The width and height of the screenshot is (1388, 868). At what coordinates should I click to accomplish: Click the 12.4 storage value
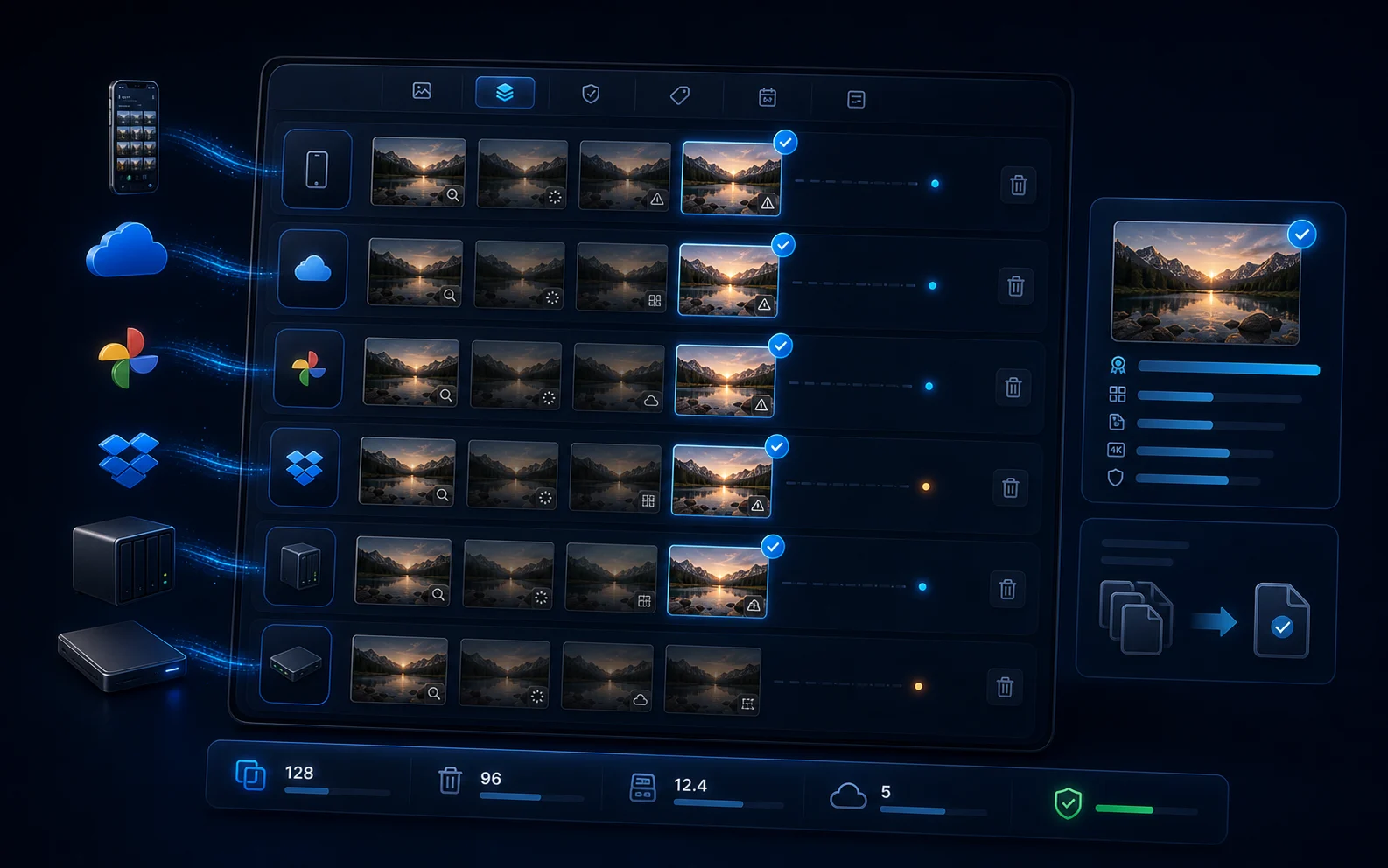point(690,785)
